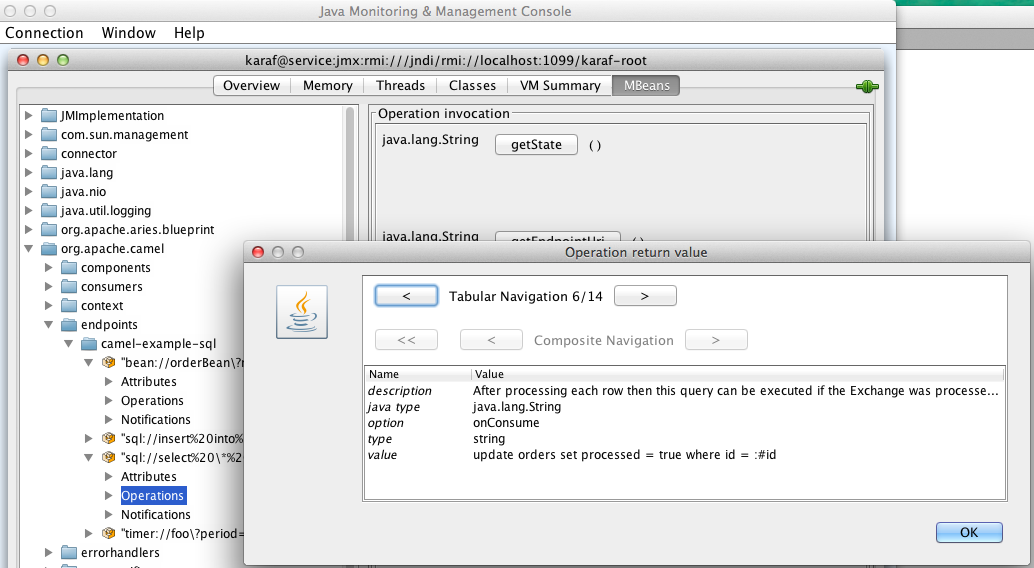1034x568 pixels.
Task: Go to previous tabular entry
Action: click(x=406, y=296)
